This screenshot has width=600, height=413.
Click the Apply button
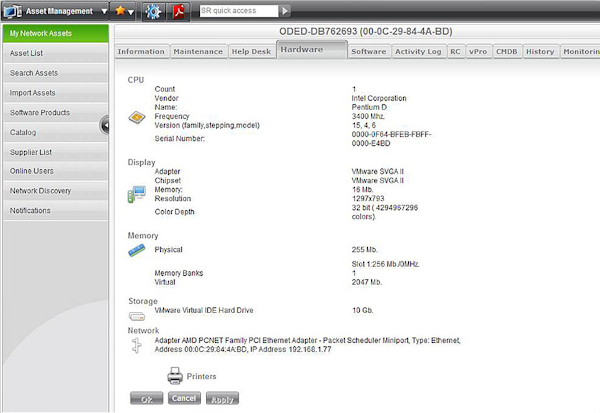coord(222,398)
